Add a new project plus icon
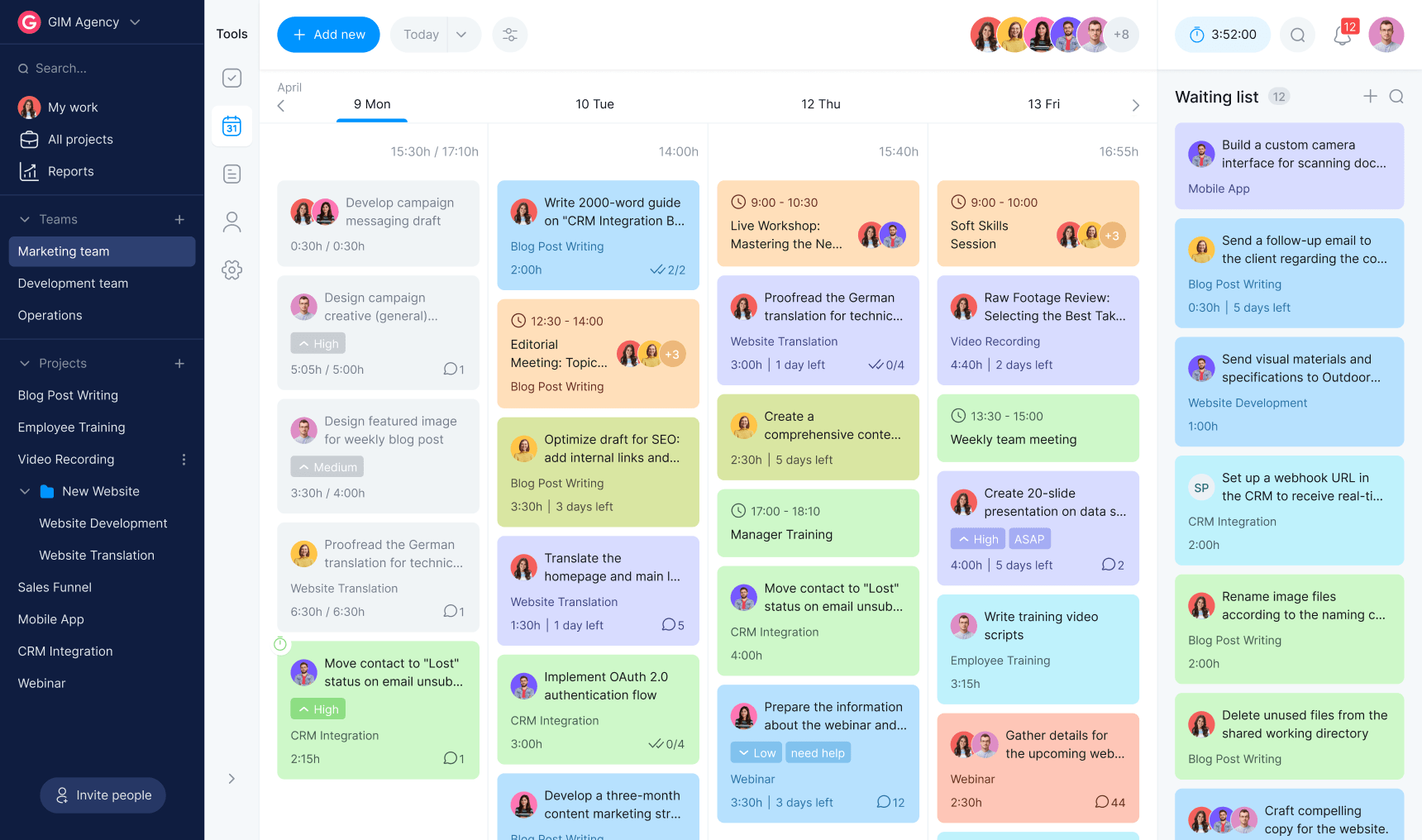The image size is (1422, 840). (x=179, y=364)
